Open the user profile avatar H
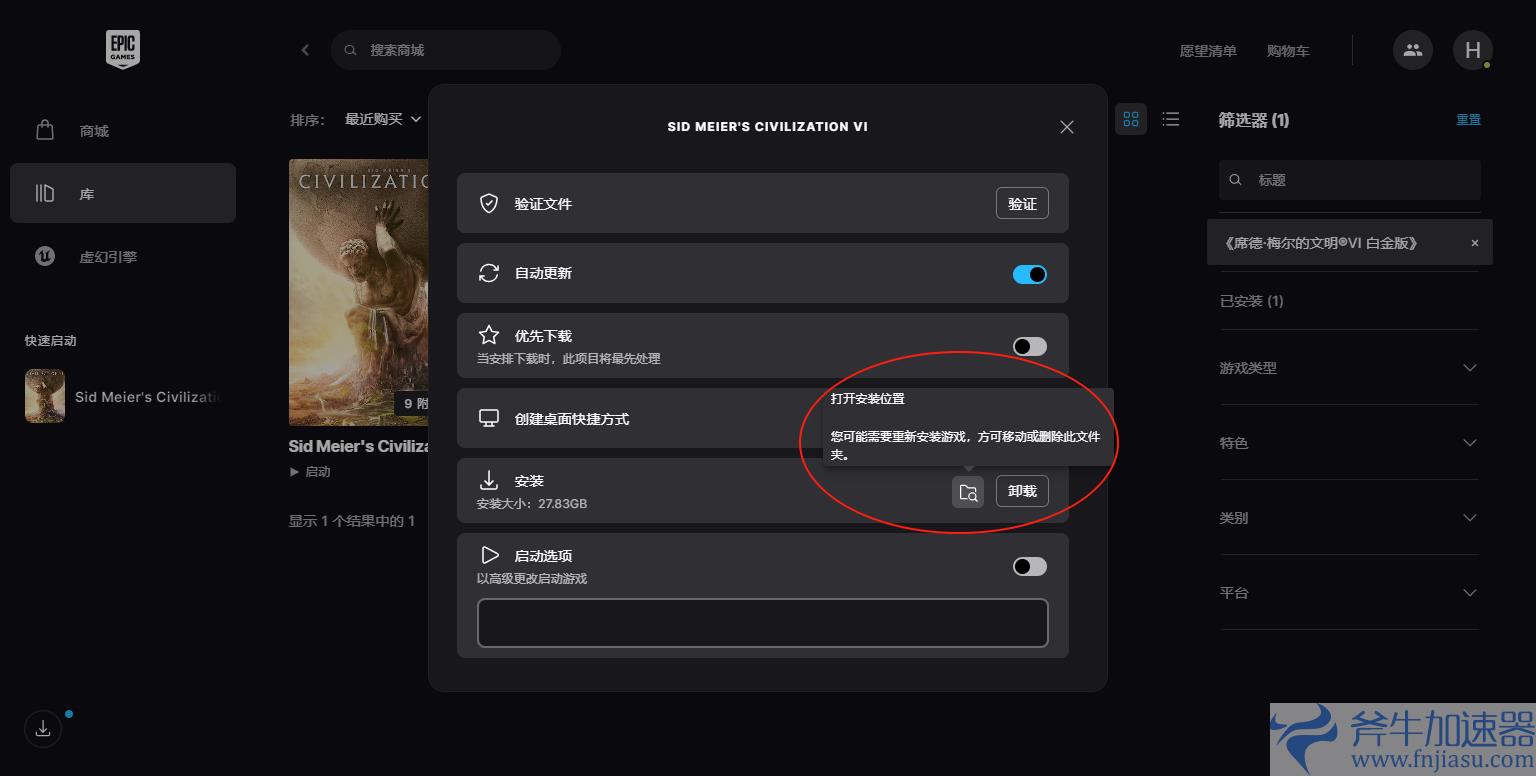 (x=1472, y=50)
